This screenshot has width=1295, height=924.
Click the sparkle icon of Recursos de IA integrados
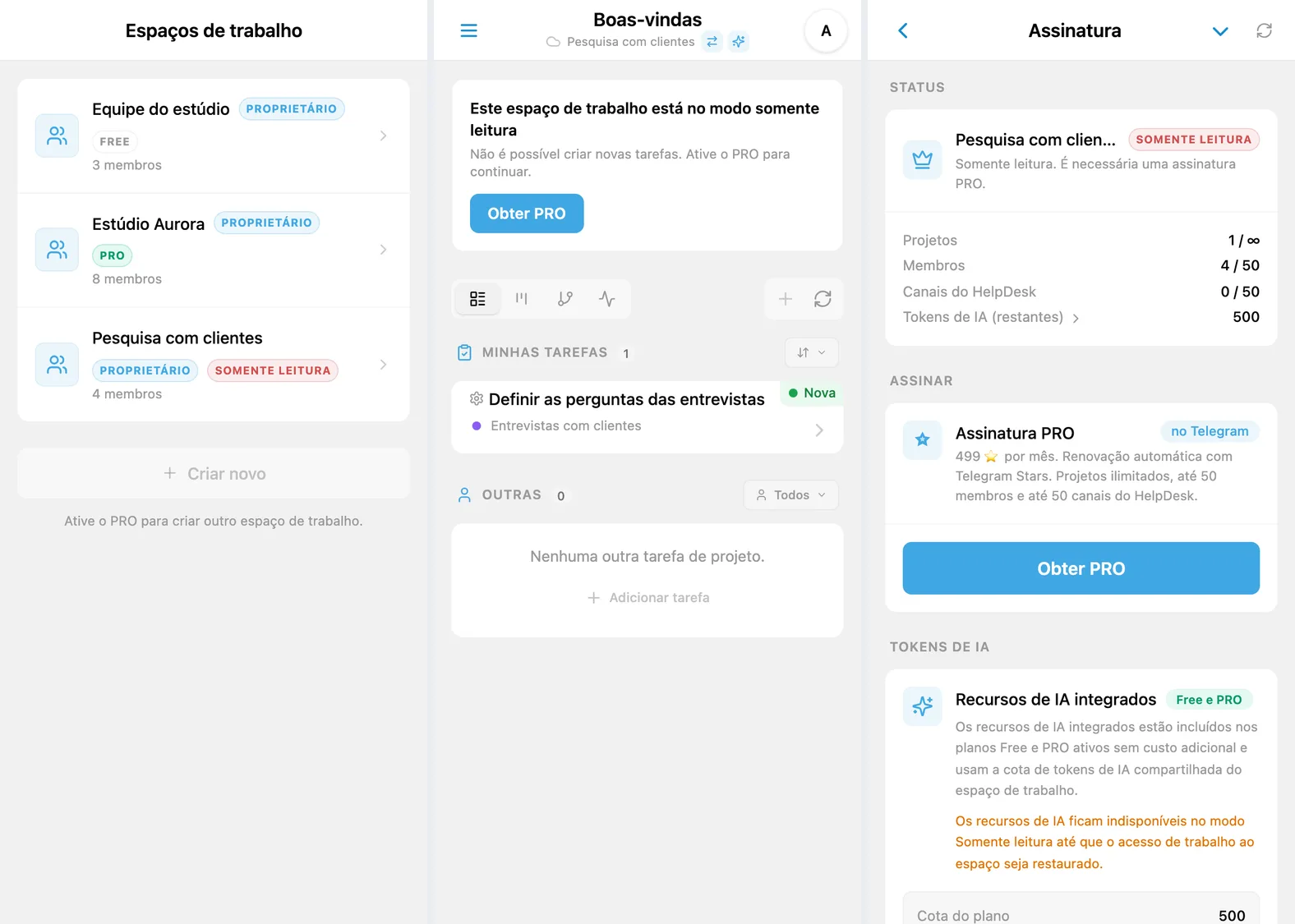click(x=922, y=706)
